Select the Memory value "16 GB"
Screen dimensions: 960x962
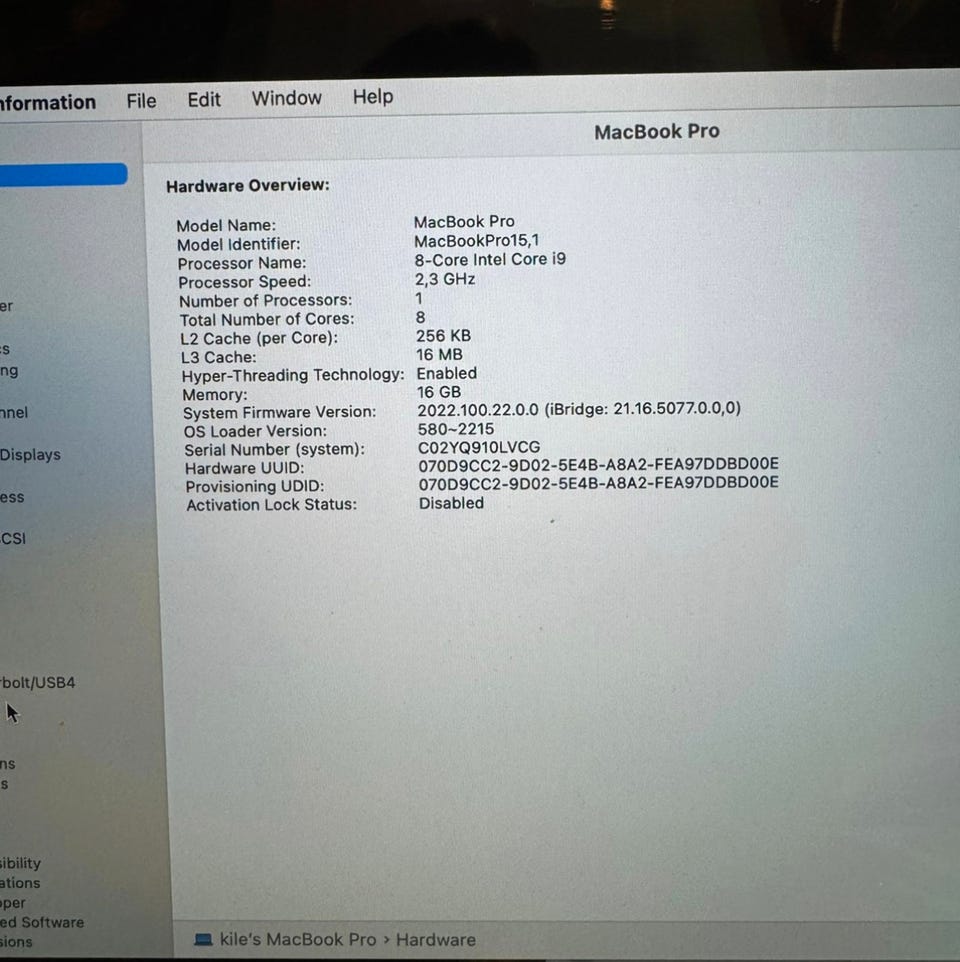pos(439,391)
